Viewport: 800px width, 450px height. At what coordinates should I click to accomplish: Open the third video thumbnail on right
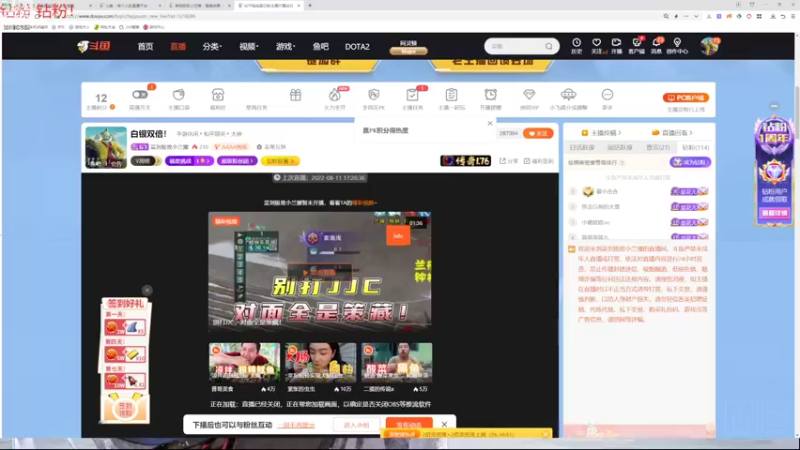point(396,363)
